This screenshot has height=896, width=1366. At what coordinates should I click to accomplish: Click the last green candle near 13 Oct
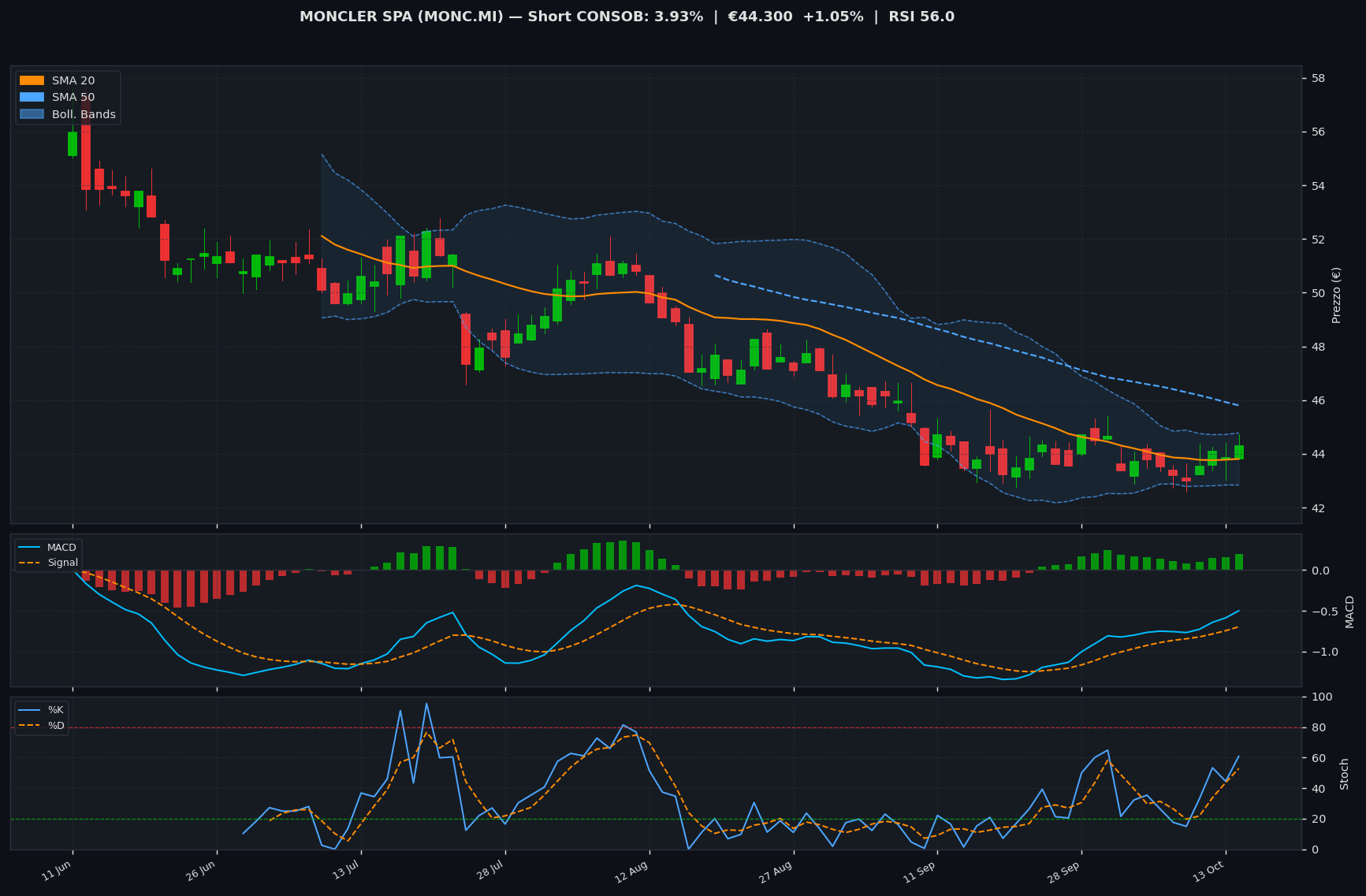[x=1239, y=452]
